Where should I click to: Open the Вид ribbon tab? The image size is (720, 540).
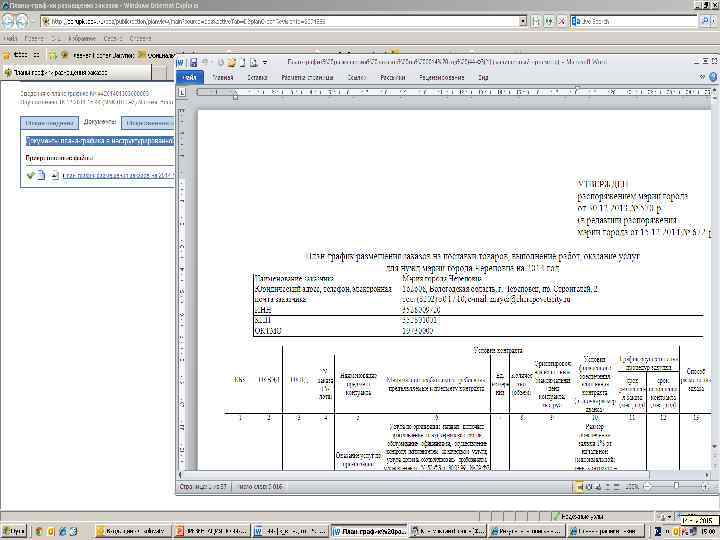(483, 78)
